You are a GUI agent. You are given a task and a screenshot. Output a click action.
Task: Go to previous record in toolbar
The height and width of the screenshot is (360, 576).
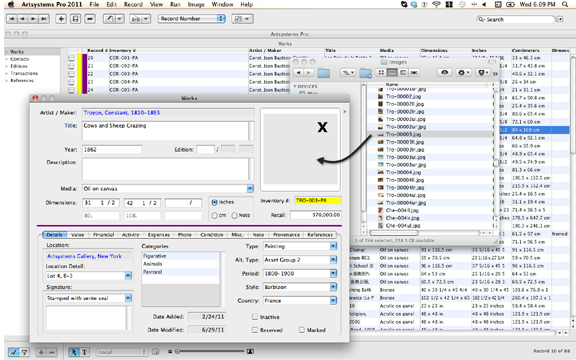click(x=22, y=19)
